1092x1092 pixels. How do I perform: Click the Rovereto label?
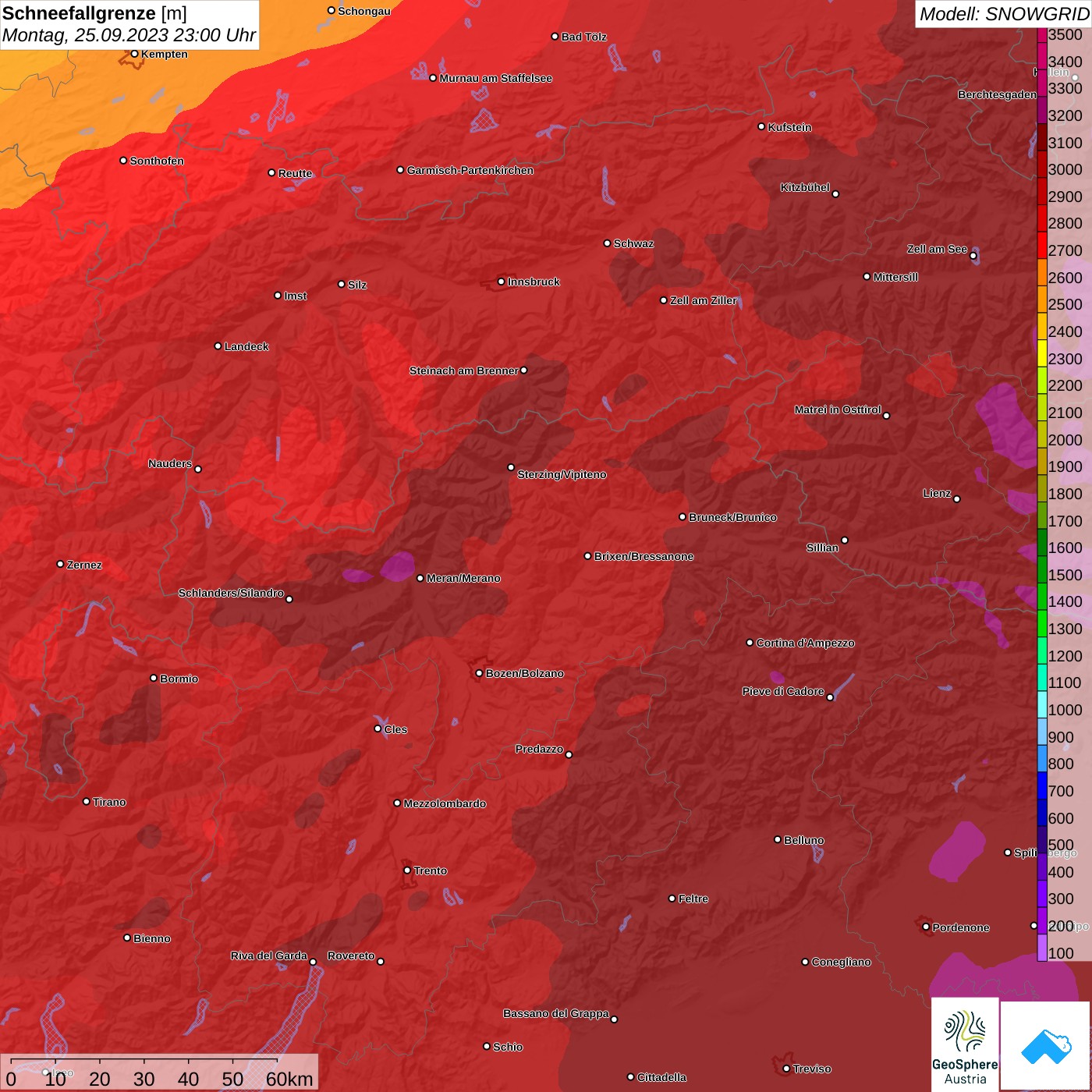pos(351,955)
